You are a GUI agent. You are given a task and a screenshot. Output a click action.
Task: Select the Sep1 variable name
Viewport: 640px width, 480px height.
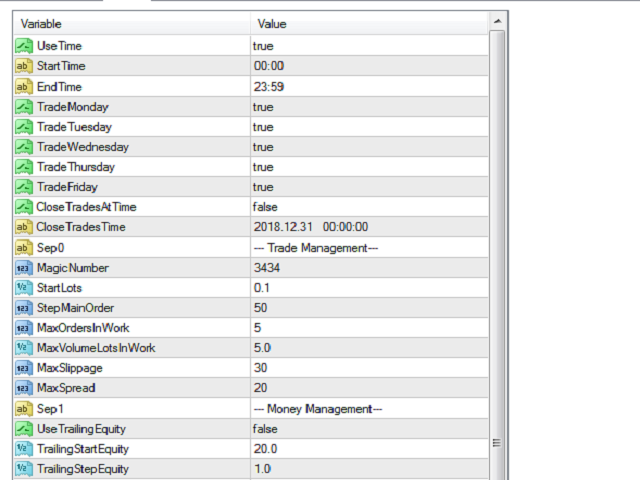pos(50,409)
